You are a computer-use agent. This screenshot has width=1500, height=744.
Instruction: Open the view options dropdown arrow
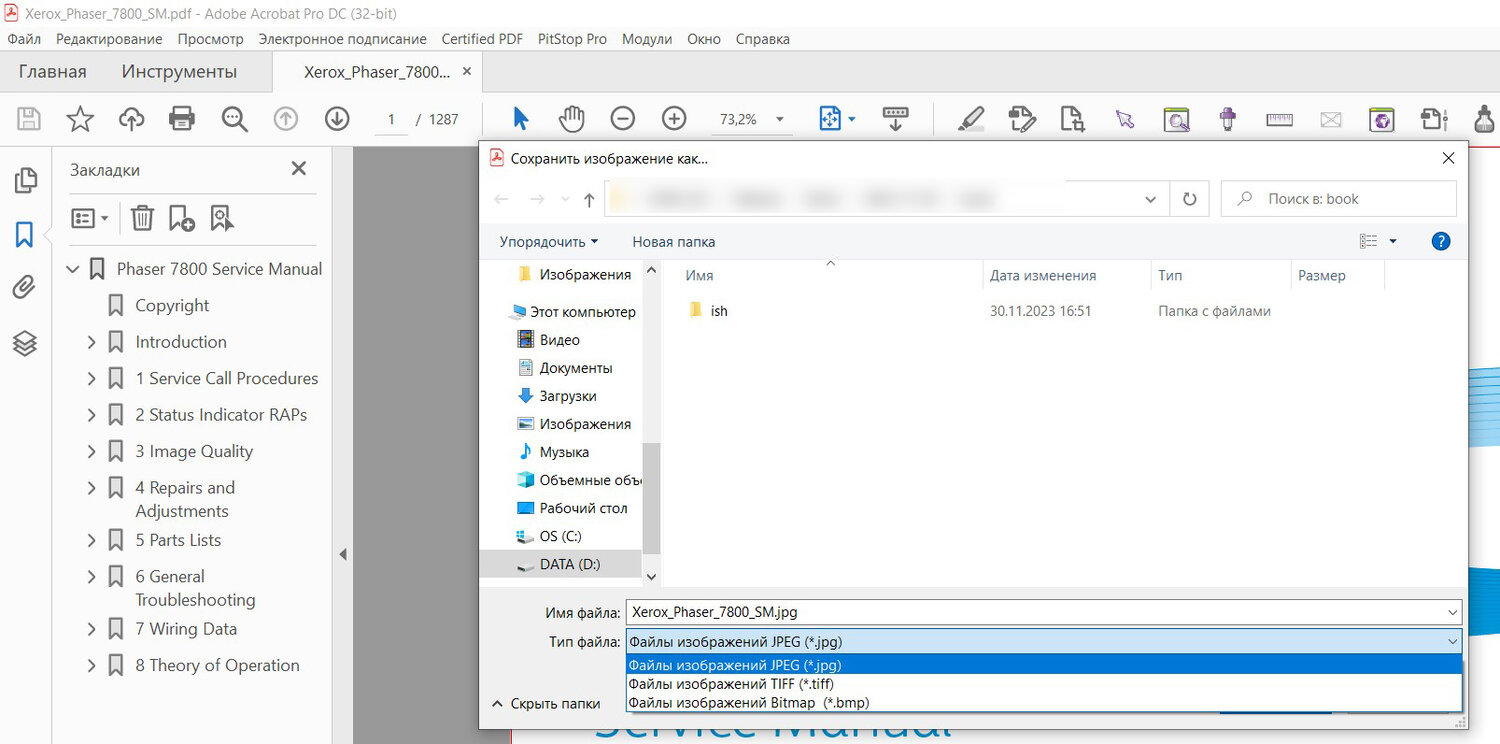1393,241
